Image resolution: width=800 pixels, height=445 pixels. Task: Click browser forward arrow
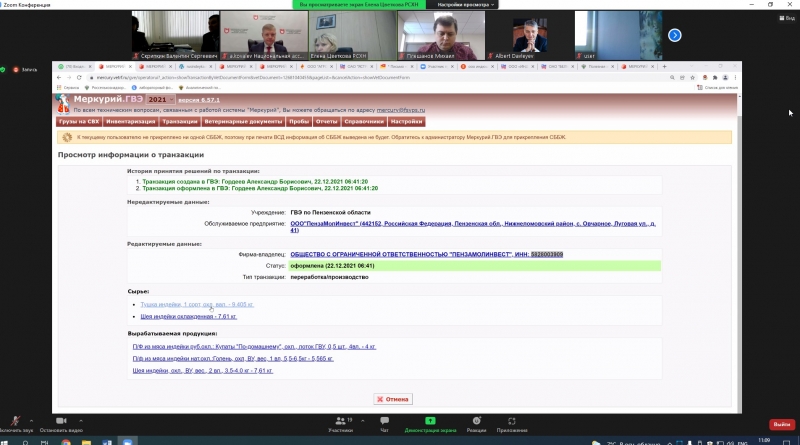pyautogui.click(x=69, y=78)
